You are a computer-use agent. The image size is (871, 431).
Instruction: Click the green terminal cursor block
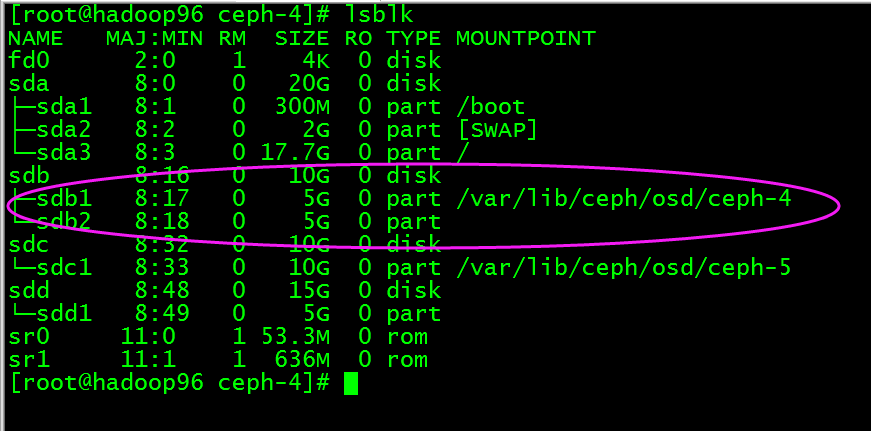pos(351,384)
